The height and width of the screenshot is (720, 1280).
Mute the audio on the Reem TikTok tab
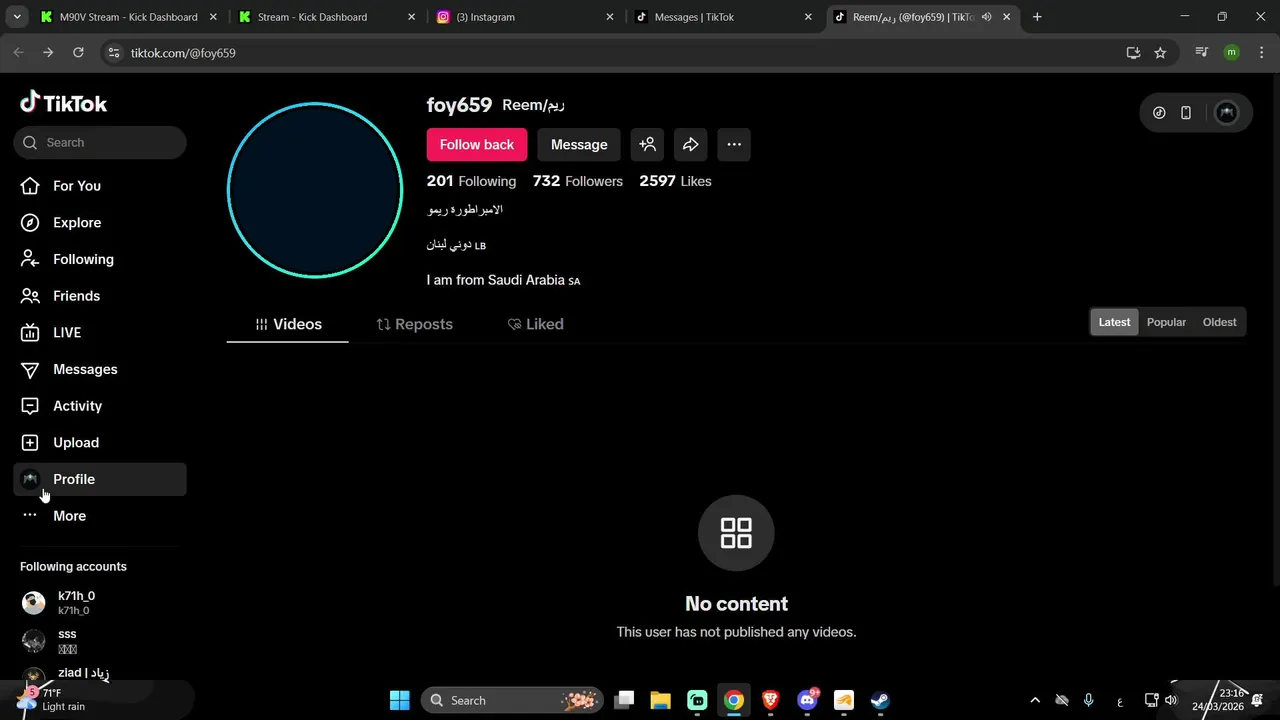coord(987,17)
